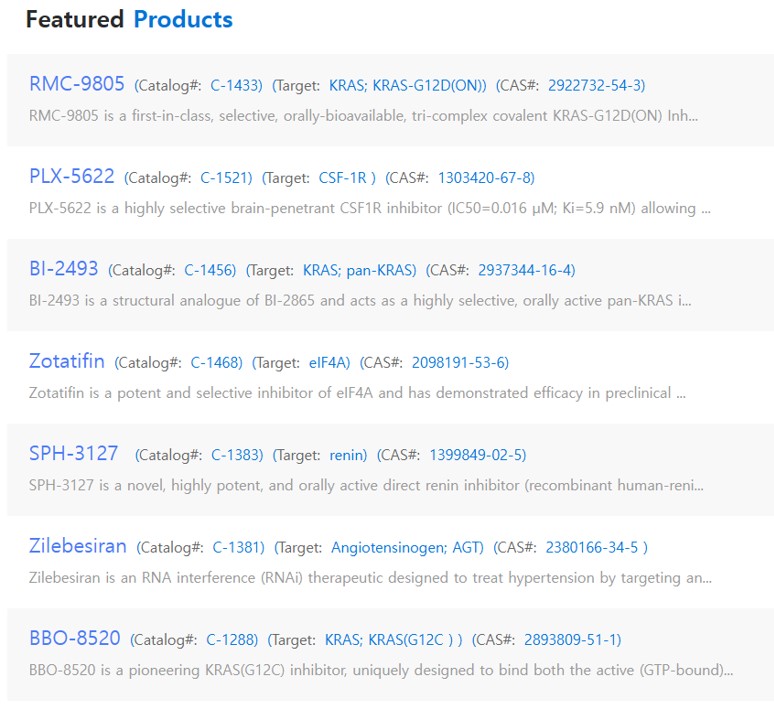The height and width of the screenshot is (709, 774).
Task: Open the CSF-1R target link
Action: pyautogui.click(x=347, y=178)
